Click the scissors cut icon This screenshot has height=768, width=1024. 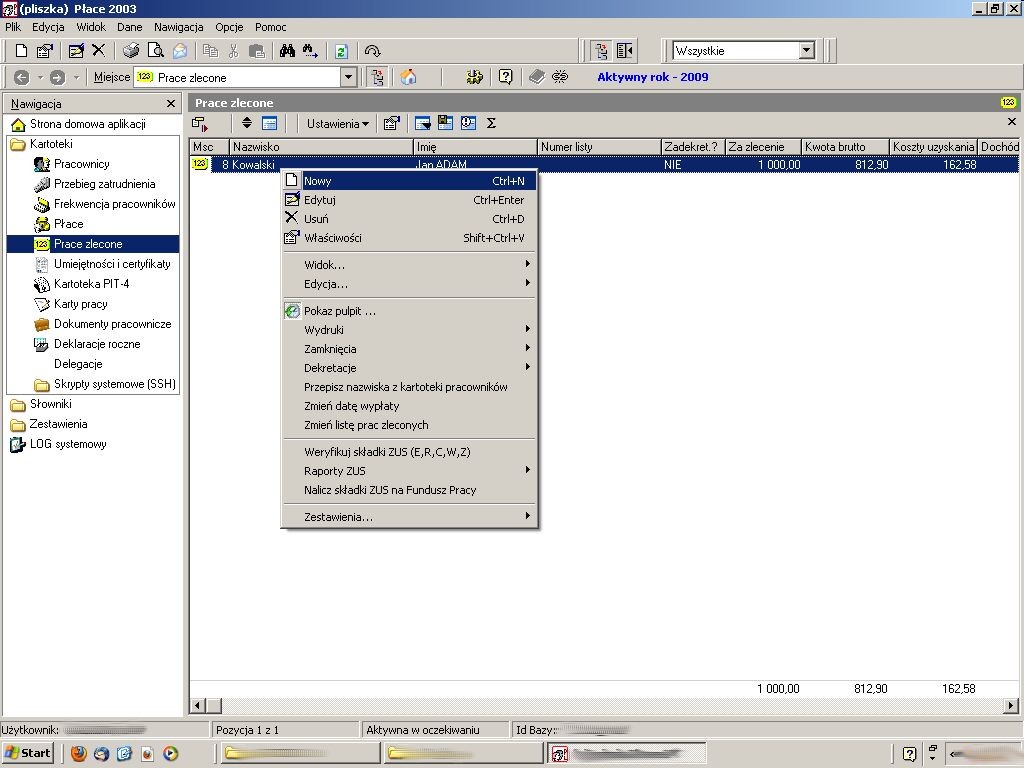(x=233, y=51)
